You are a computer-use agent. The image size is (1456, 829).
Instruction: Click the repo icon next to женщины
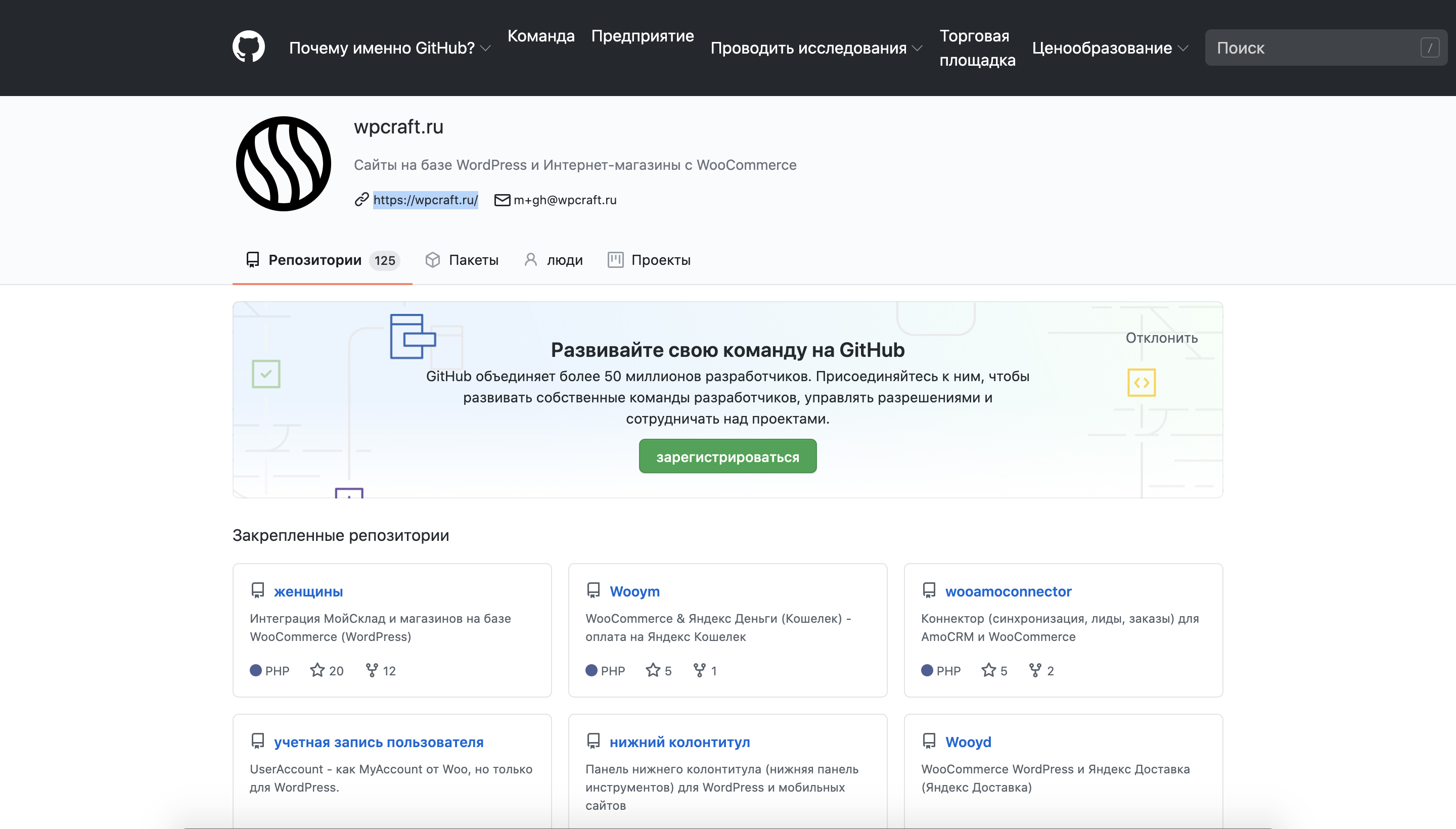pyautogui.click(x=258, y=590)
